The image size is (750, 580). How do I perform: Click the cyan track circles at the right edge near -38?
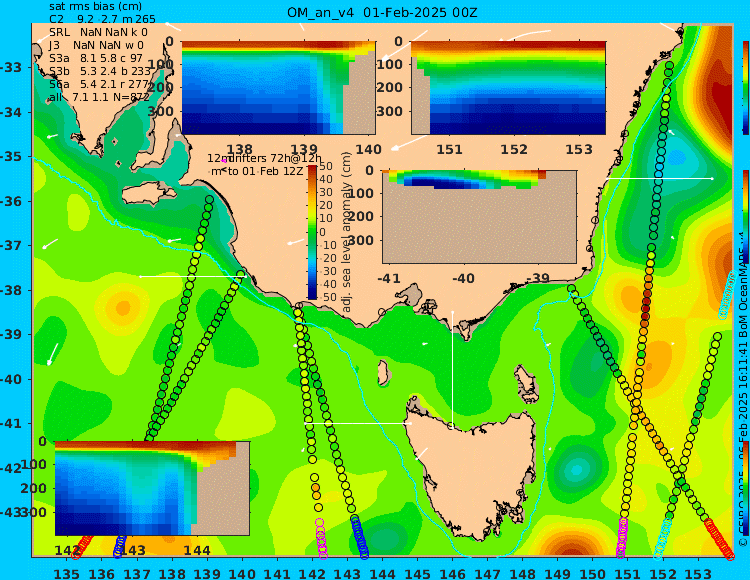[728, 295]
